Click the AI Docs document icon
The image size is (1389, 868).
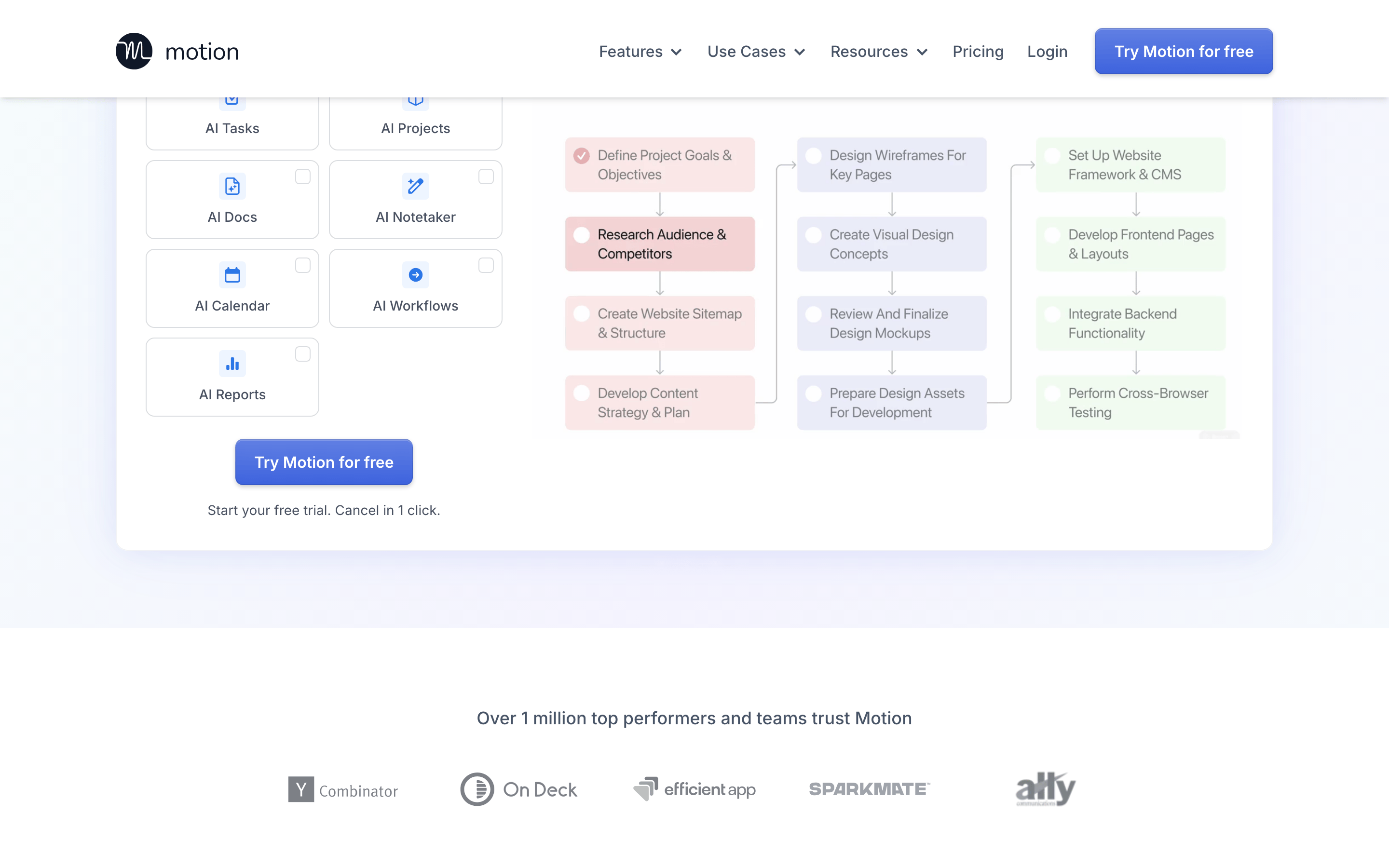pos(232,186)
